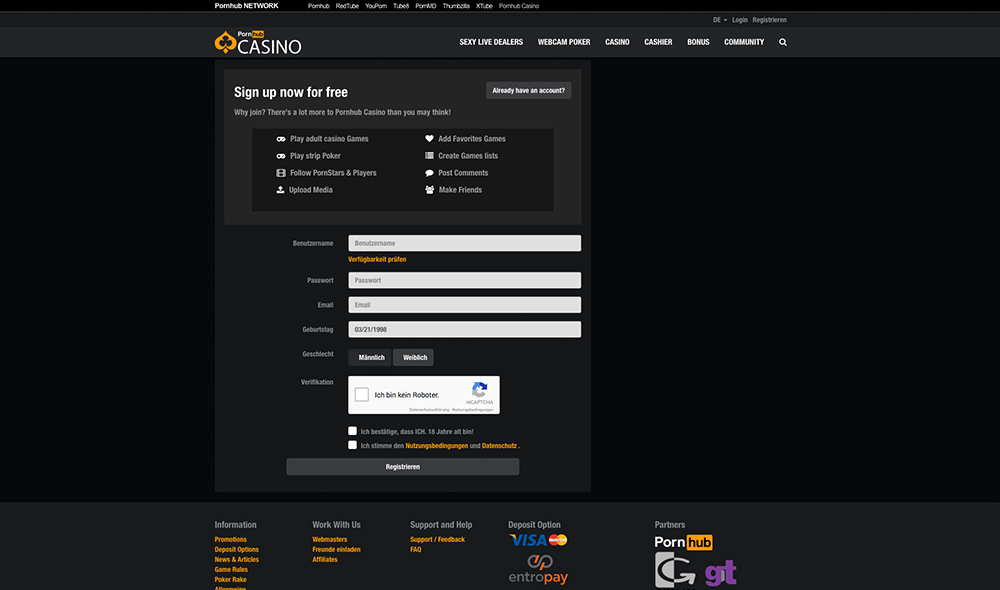Click the reCAPTCHA logo icon
The width and height of the screenshot is (1000, 590).
point(479,390)
